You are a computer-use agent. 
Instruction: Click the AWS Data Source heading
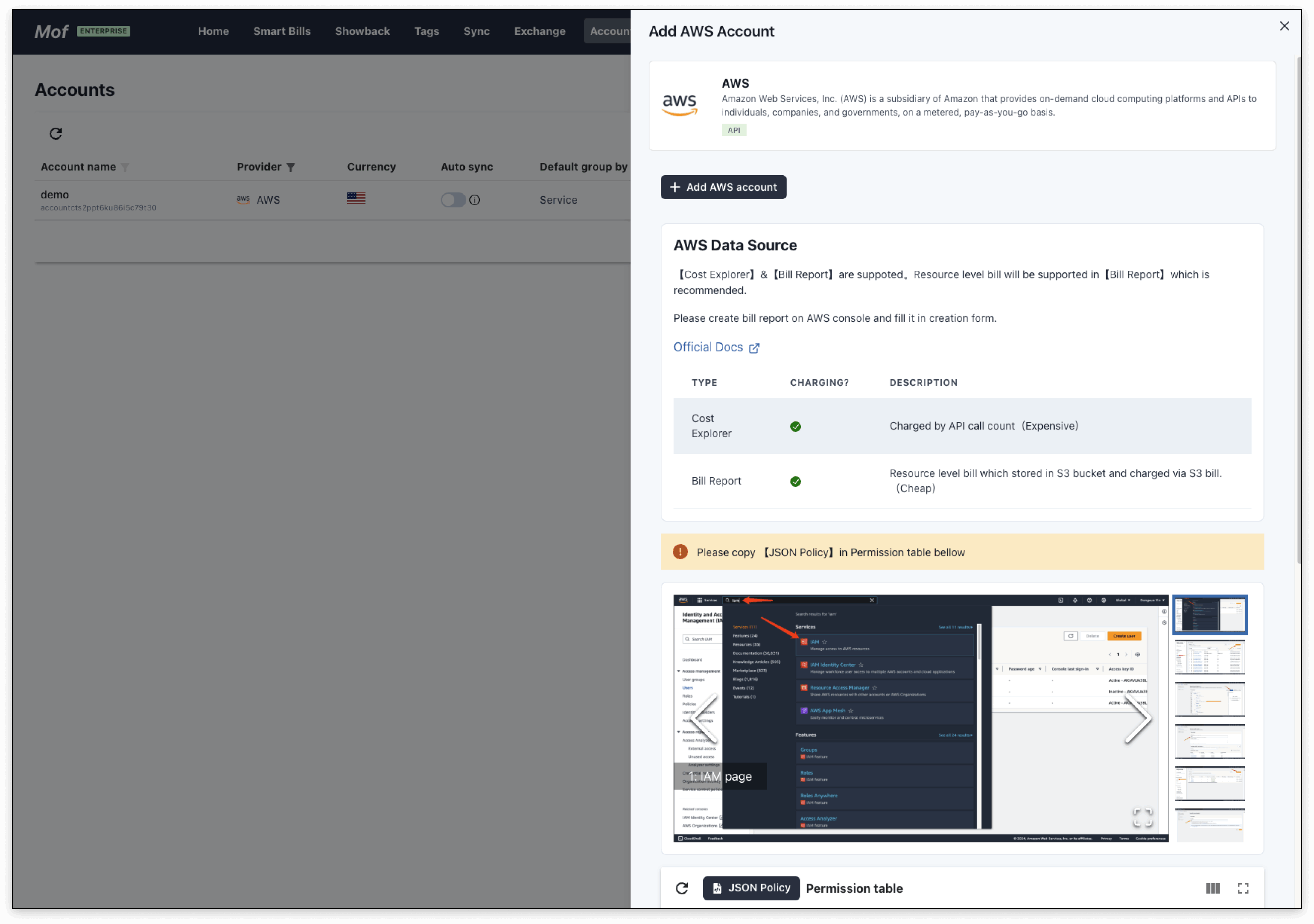point(735,246)
